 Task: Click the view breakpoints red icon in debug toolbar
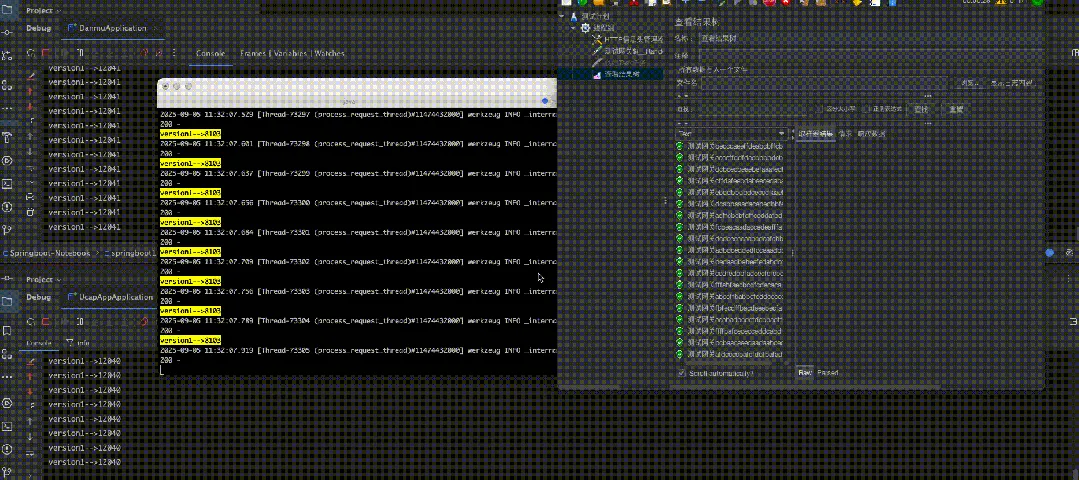[x=145, y=53]
